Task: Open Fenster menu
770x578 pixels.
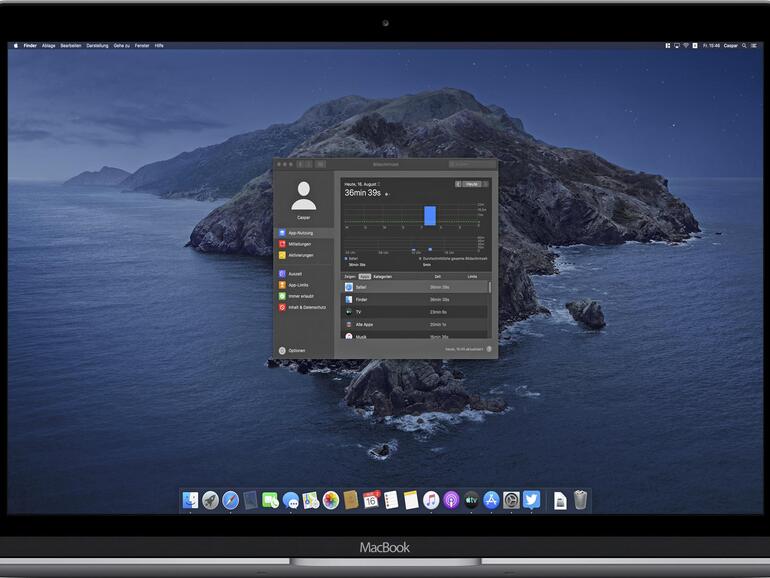Action: 142,45
